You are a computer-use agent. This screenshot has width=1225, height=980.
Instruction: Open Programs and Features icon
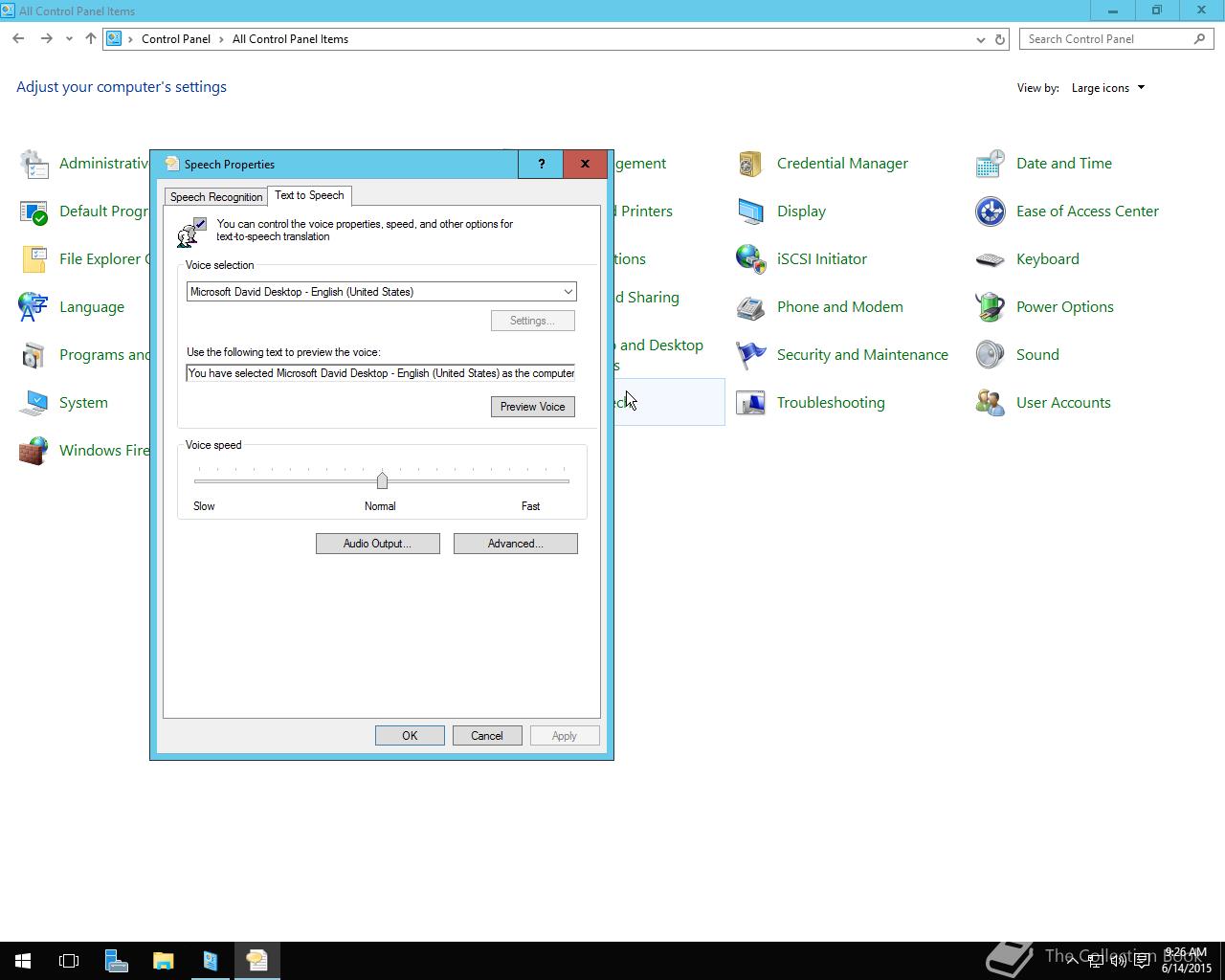(33, 355)
